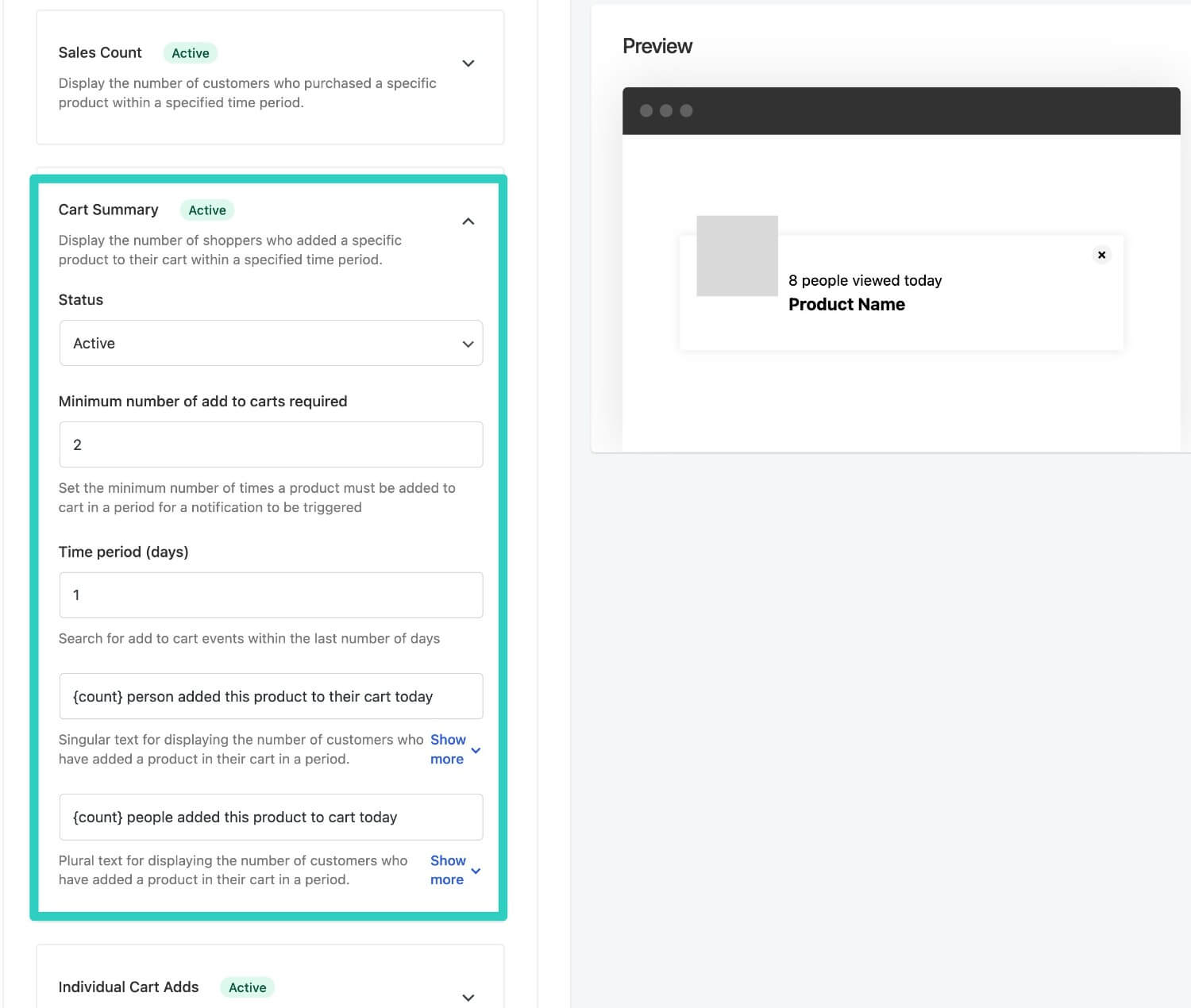
Task: Show more for the singular text description
Action: pos(455,749)
